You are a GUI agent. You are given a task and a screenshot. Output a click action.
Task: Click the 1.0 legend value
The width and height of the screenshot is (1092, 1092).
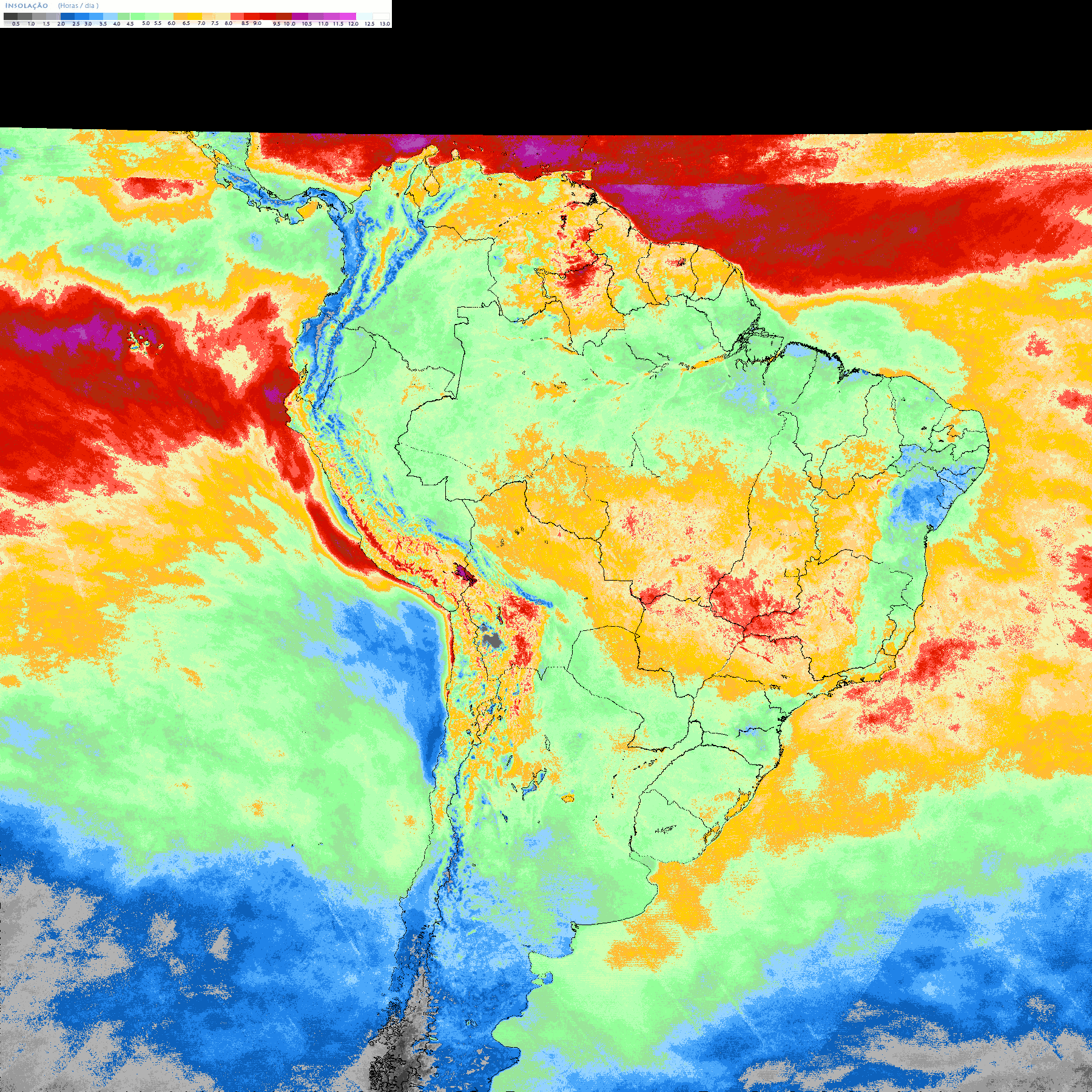pos(32,24)
